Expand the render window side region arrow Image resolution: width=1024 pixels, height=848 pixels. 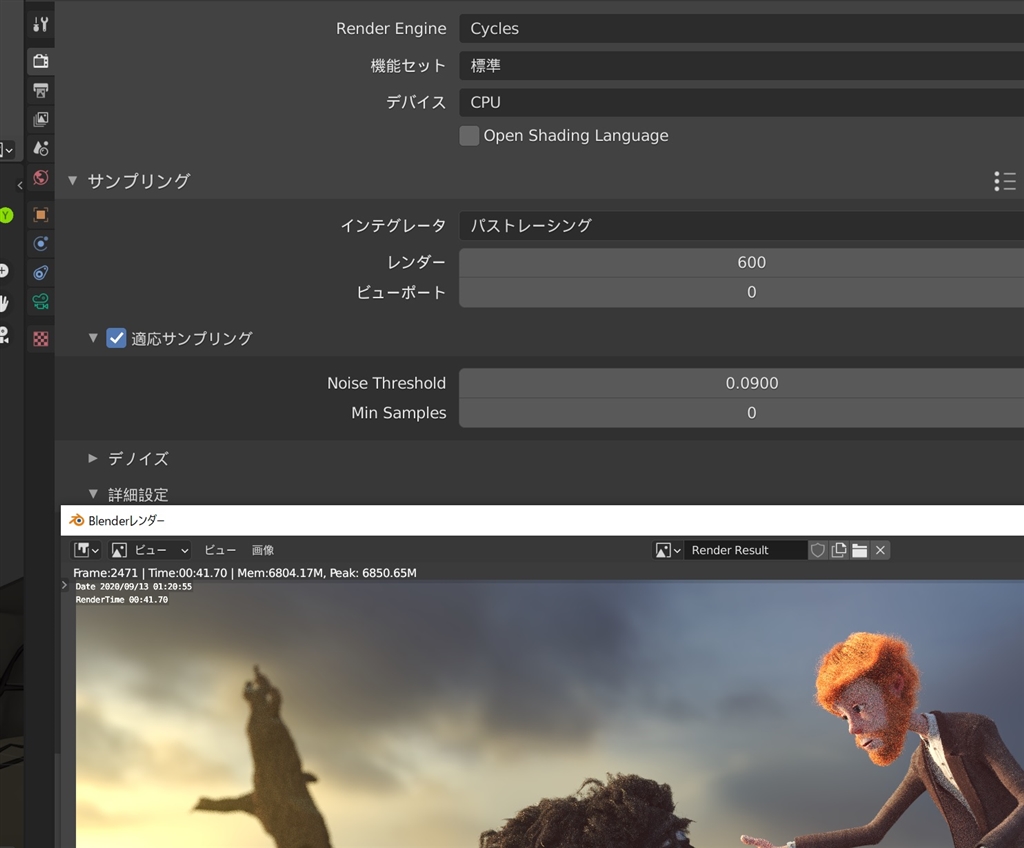(64, 585)
